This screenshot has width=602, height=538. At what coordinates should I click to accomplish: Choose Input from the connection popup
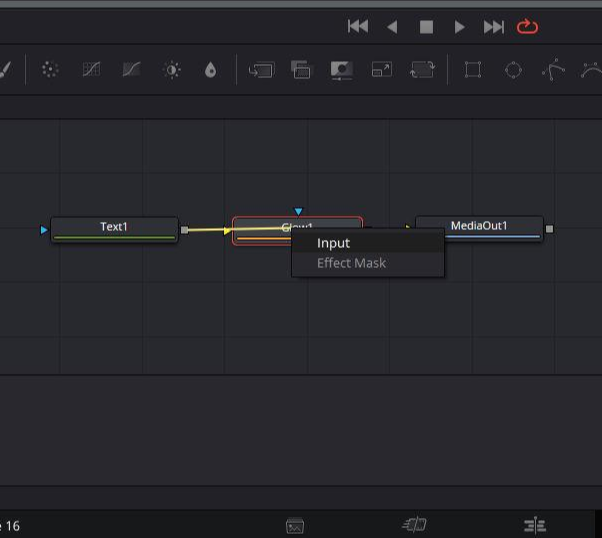pyautogui.click(x=368, y=243)
